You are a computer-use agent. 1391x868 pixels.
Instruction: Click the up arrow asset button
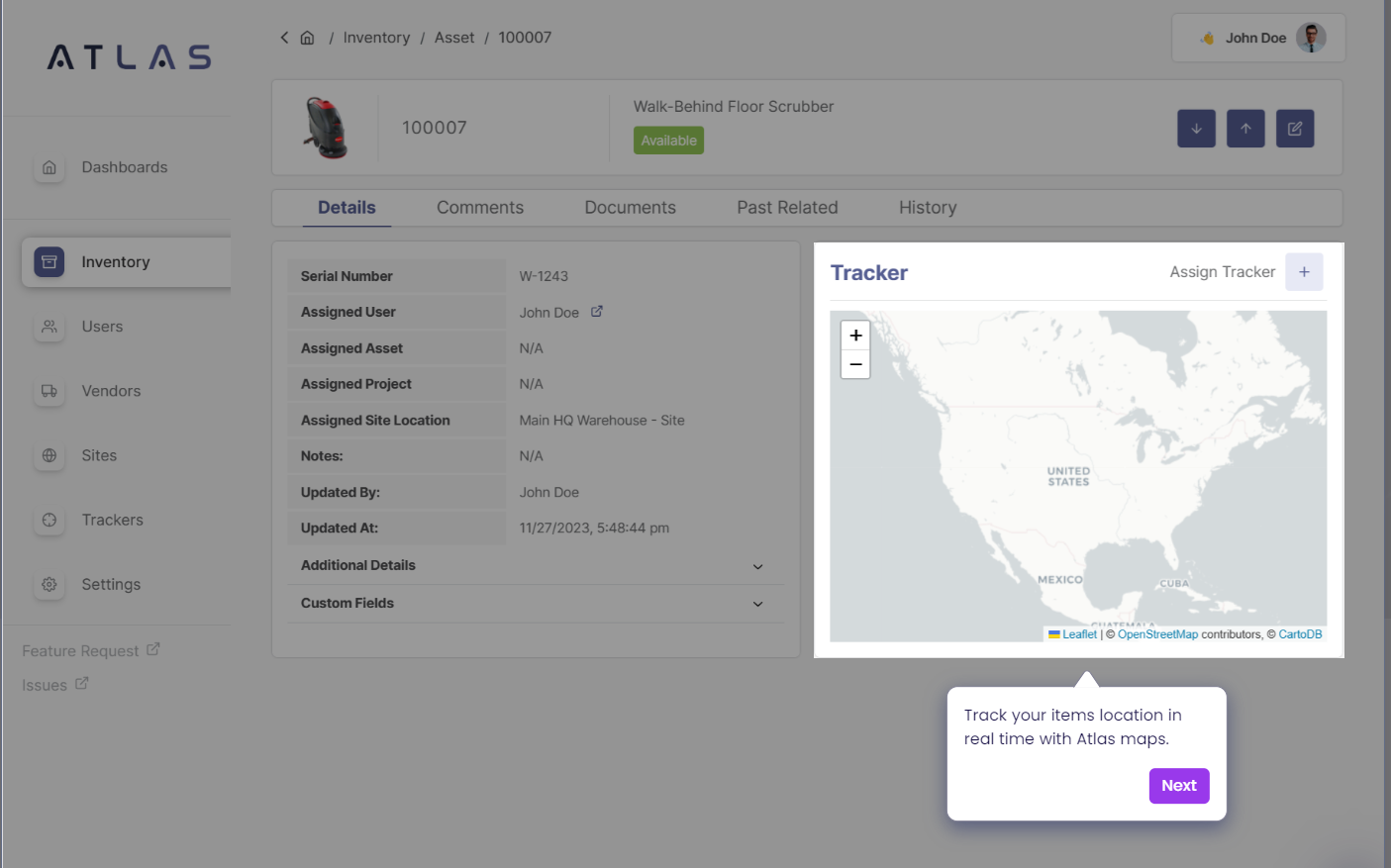pyautogui.click(x=1245, y=129)
